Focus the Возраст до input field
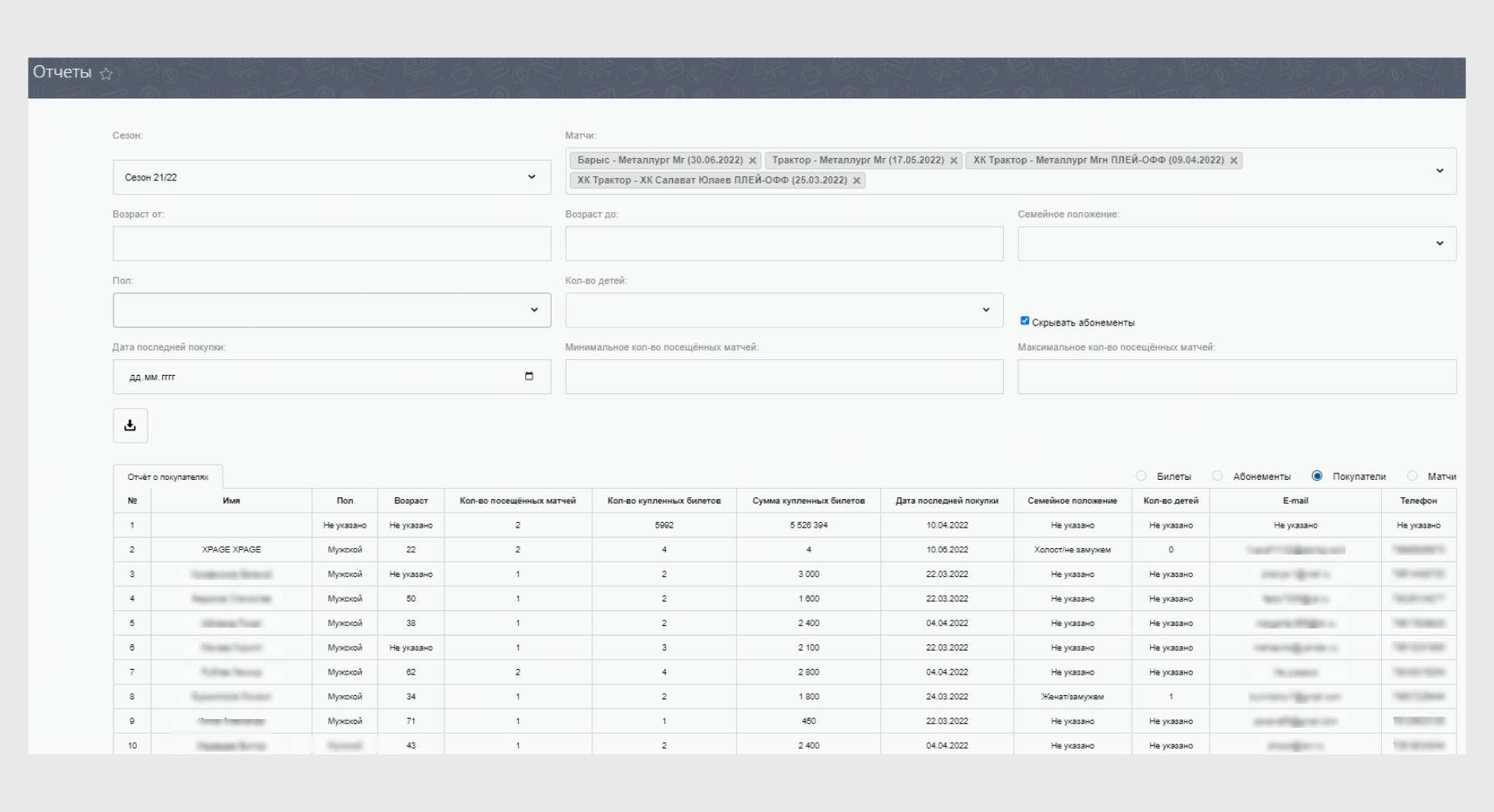The width and height of the screenshot is (1494, 812). (784, 244)
